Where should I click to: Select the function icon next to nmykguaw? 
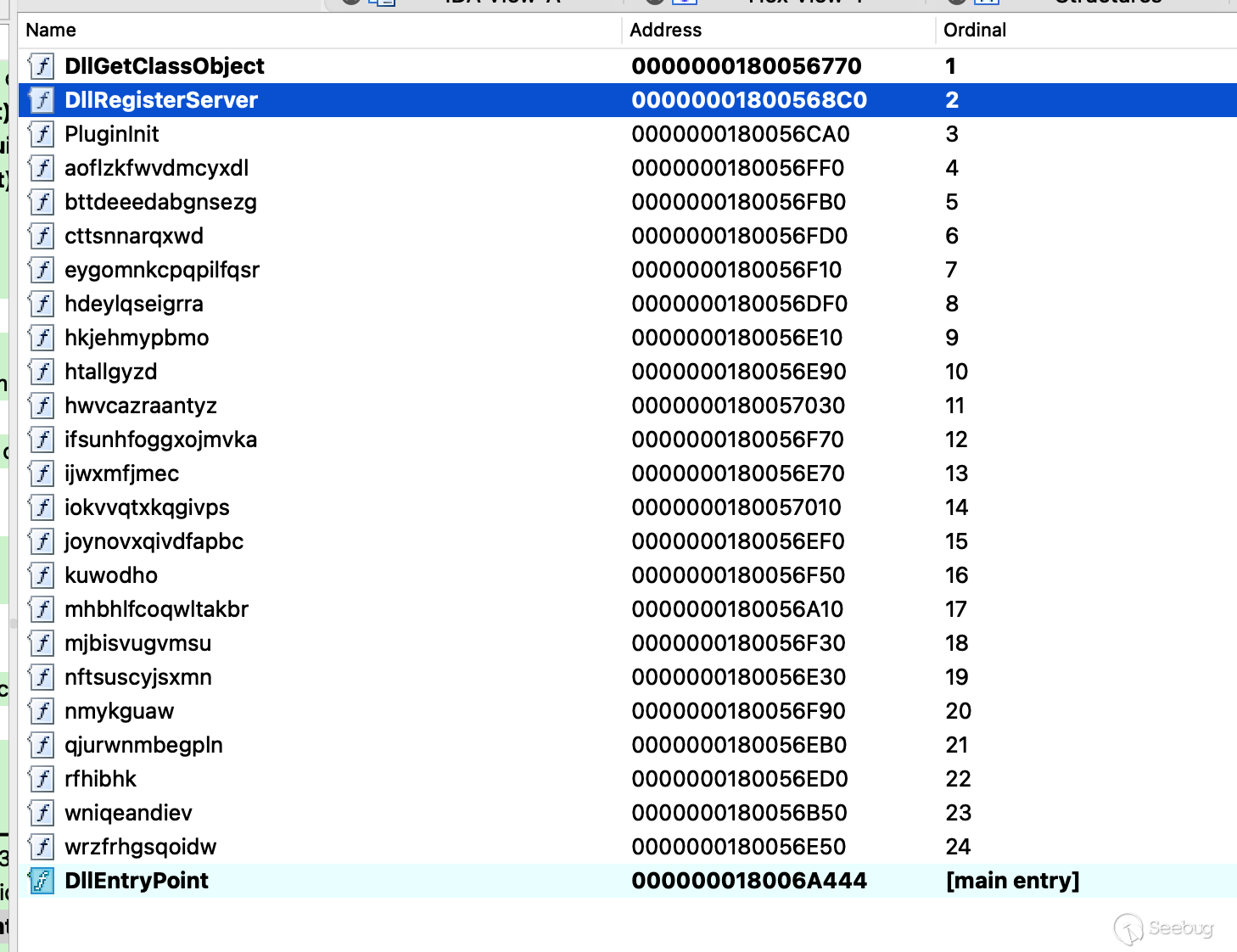pyautogui.click(x=42, y=710)
